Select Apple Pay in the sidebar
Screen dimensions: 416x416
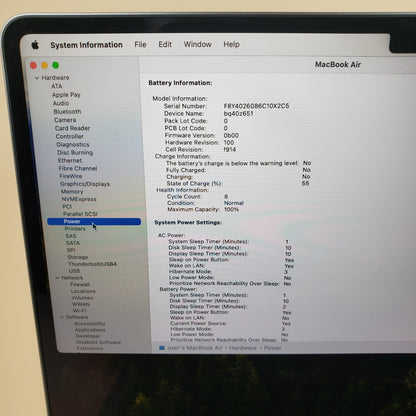[66, 95]
